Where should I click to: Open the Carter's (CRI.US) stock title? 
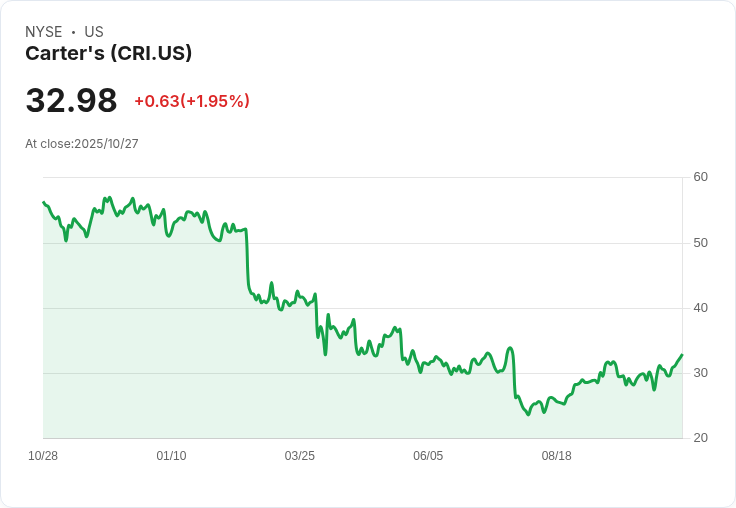click(x=109, y=53)
